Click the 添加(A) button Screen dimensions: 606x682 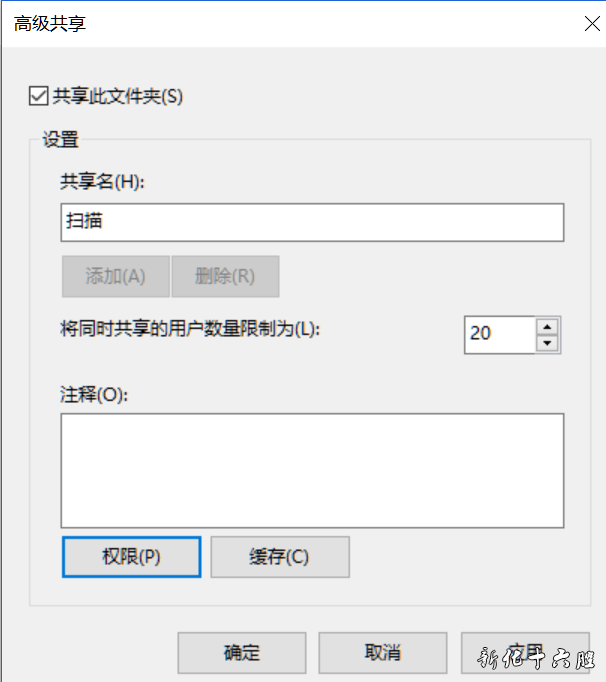pyautogui.click(x=116, y=276)
